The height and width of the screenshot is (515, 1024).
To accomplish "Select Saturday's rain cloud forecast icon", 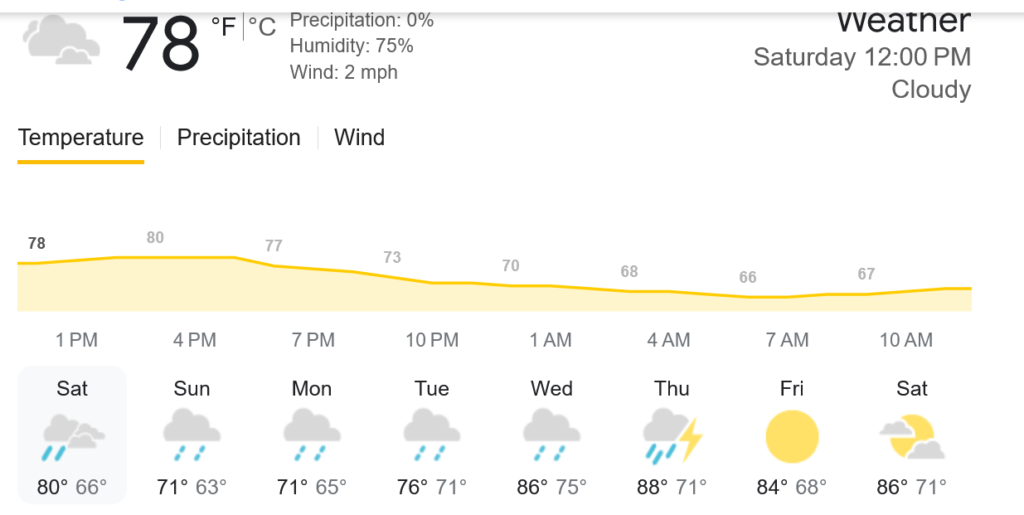I will point(72,437).
